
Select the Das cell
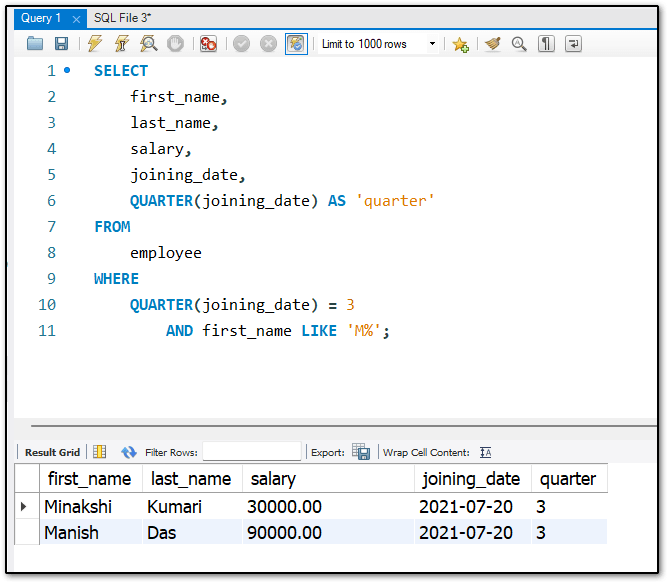click(x=192, y=532)
